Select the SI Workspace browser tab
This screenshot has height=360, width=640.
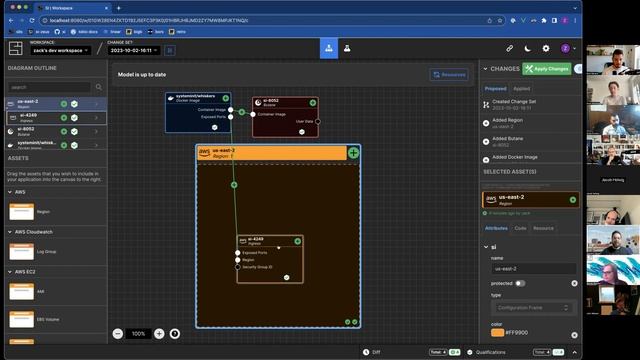pos(73,8)
